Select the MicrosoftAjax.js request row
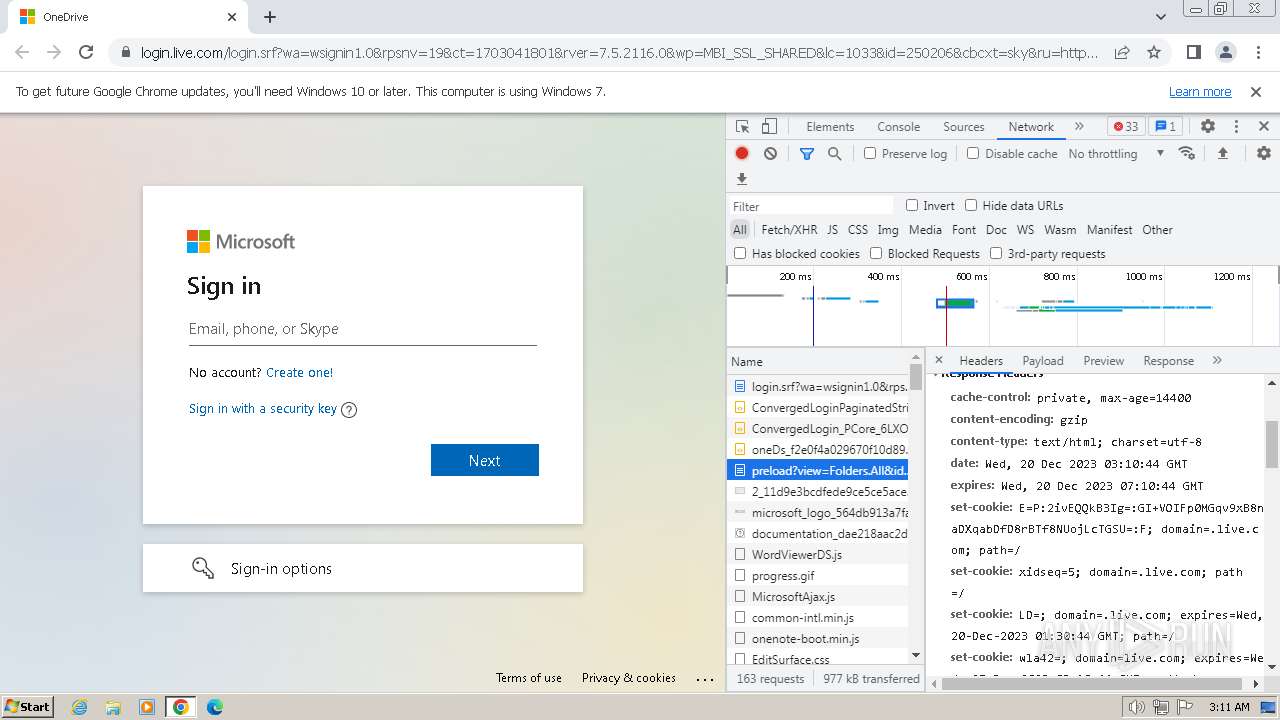The width and height of the screenshot is (1280, 720). coord(818,597)
